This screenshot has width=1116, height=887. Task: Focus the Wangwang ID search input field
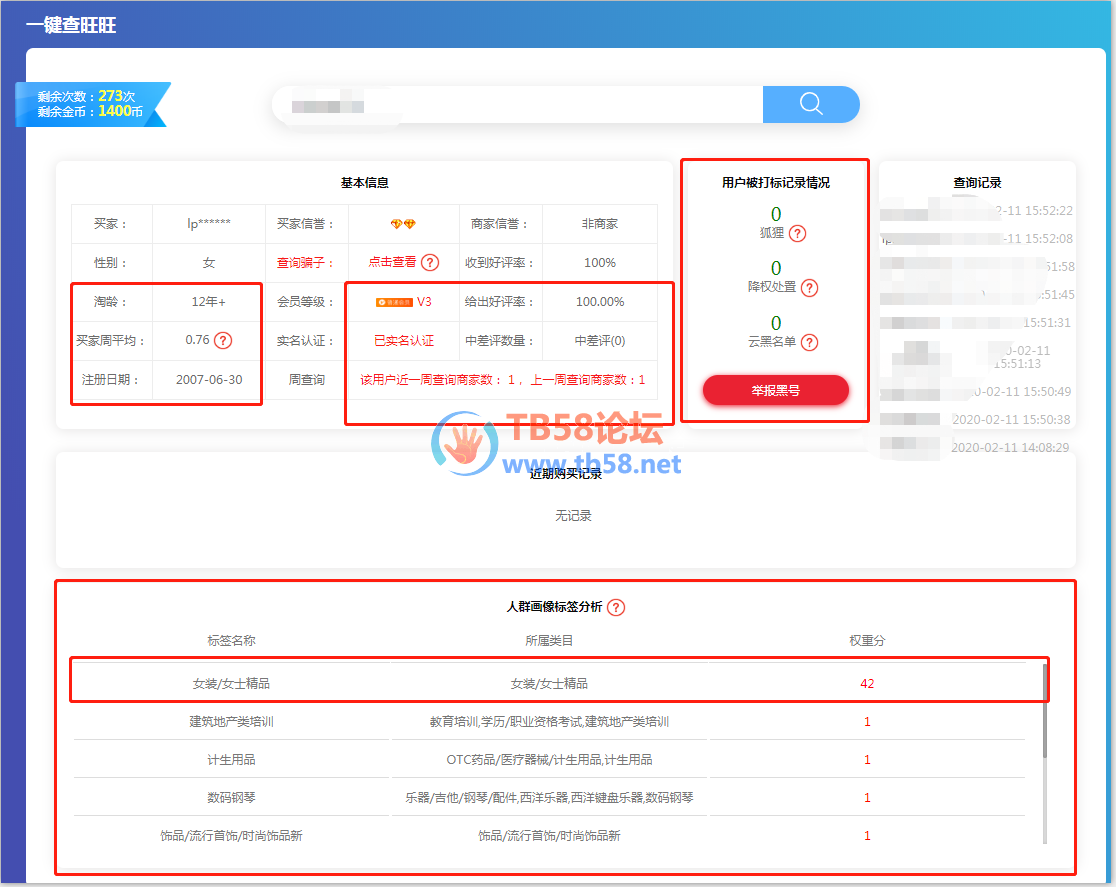click(518, 105)
